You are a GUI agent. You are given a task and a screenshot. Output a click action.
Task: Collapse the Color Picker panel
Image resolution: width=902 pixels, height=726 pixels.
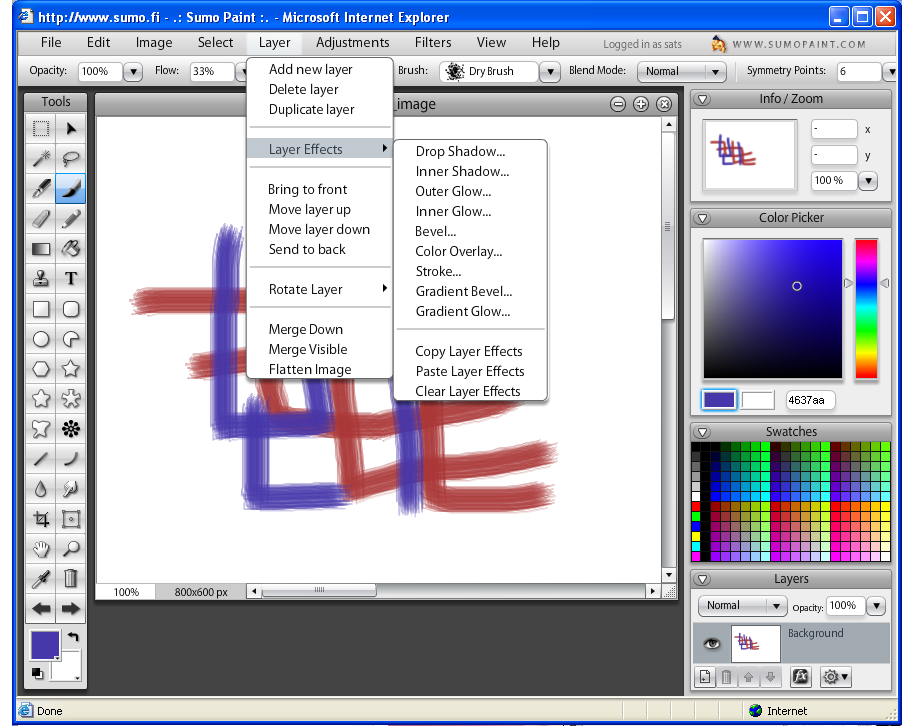coord(703,218)
